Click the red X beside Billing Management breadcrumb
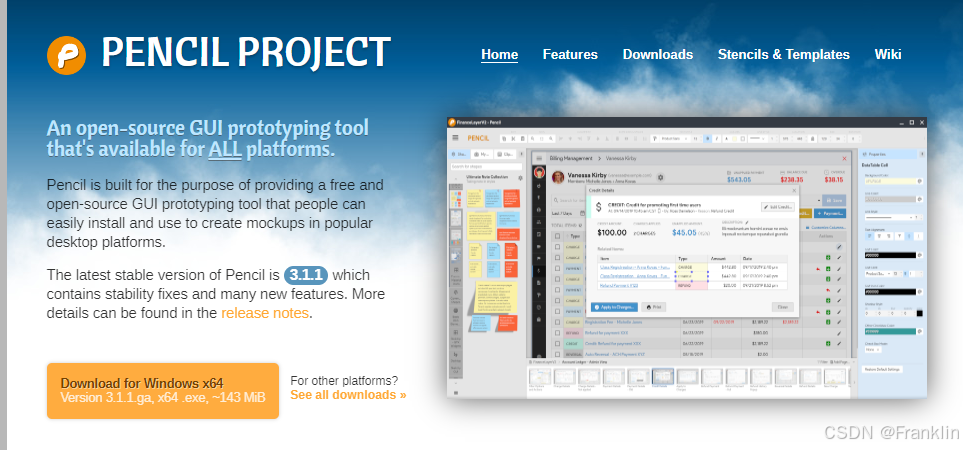Image resolution: width=963 pixels, height=450 pixels. tap(844, 158)
